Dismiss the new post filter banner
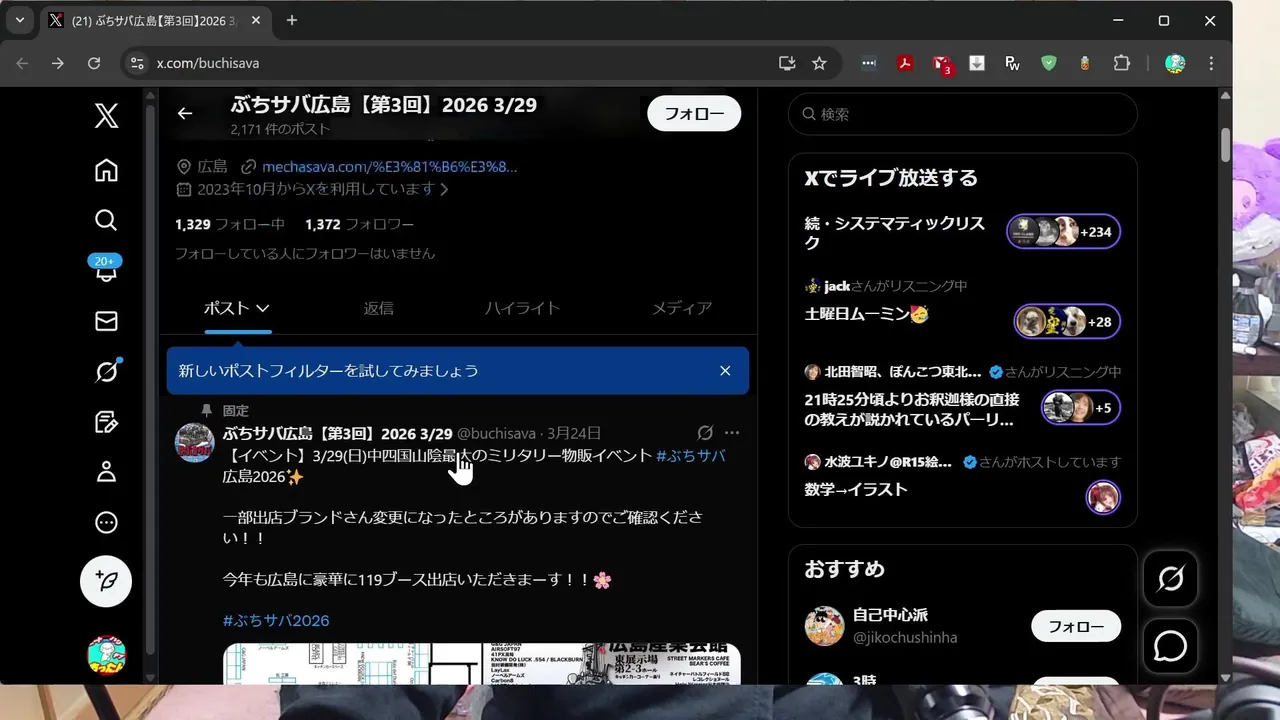1280x720 pixels. 725,371
